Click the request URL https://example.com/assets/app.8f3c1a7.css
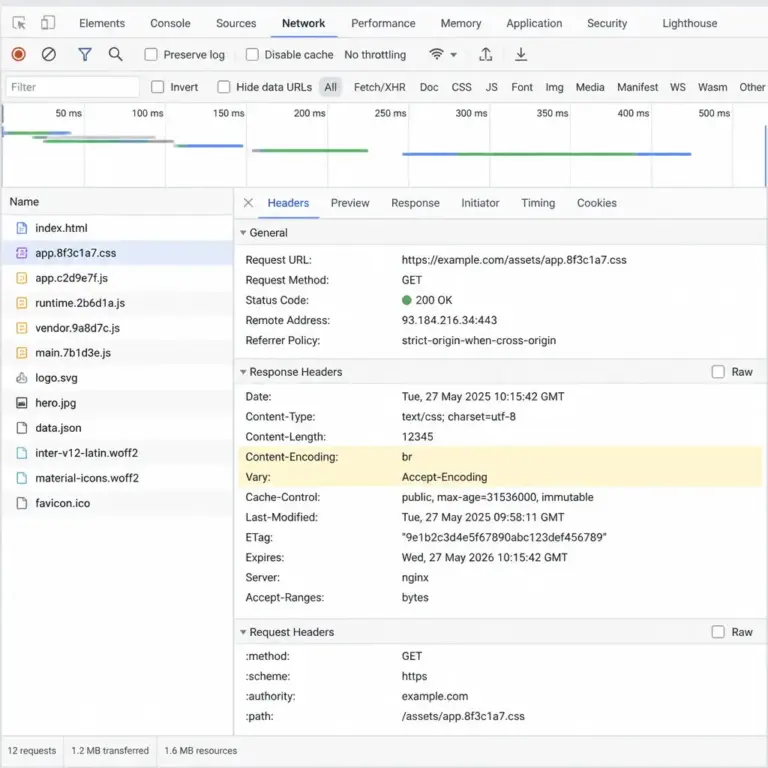The height and width of the screenshot is (768, 768). [514, 260]
